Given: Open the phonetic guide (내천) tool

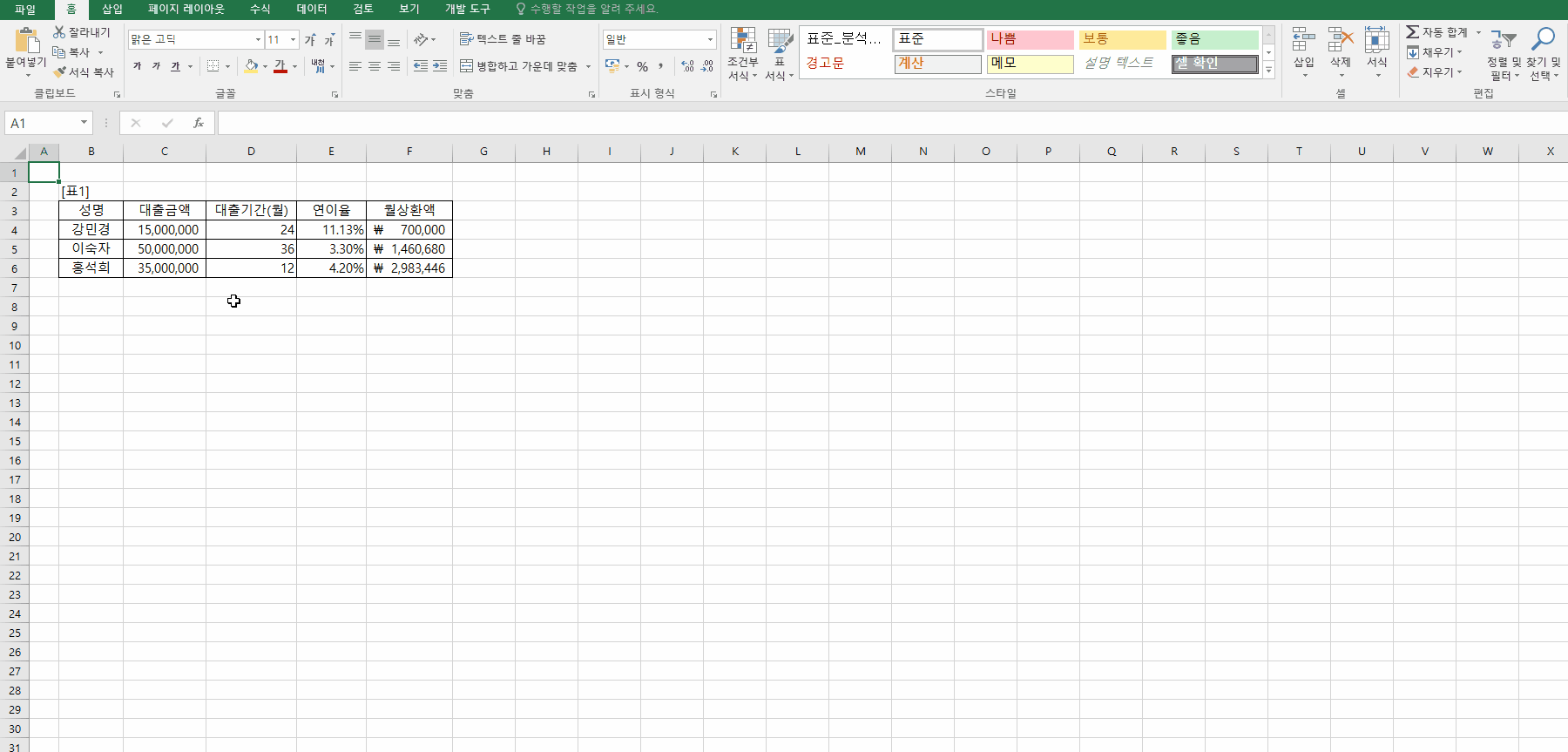Looking at the screenshot, I should (319, 66).
